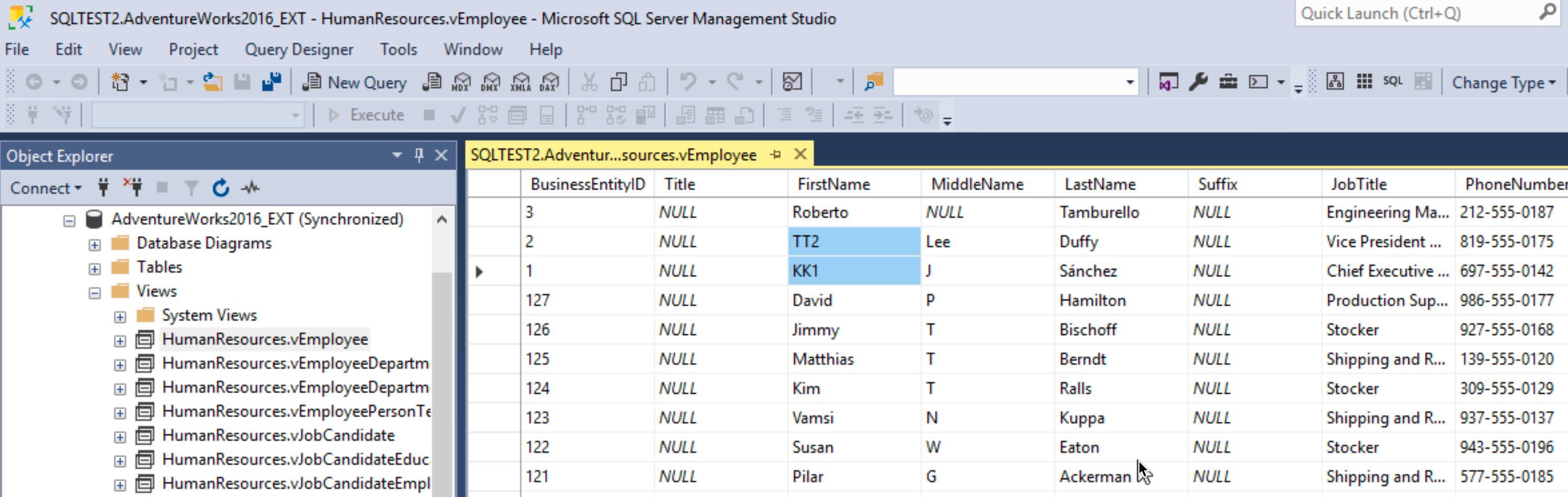Open the View menu

(125, 49)
